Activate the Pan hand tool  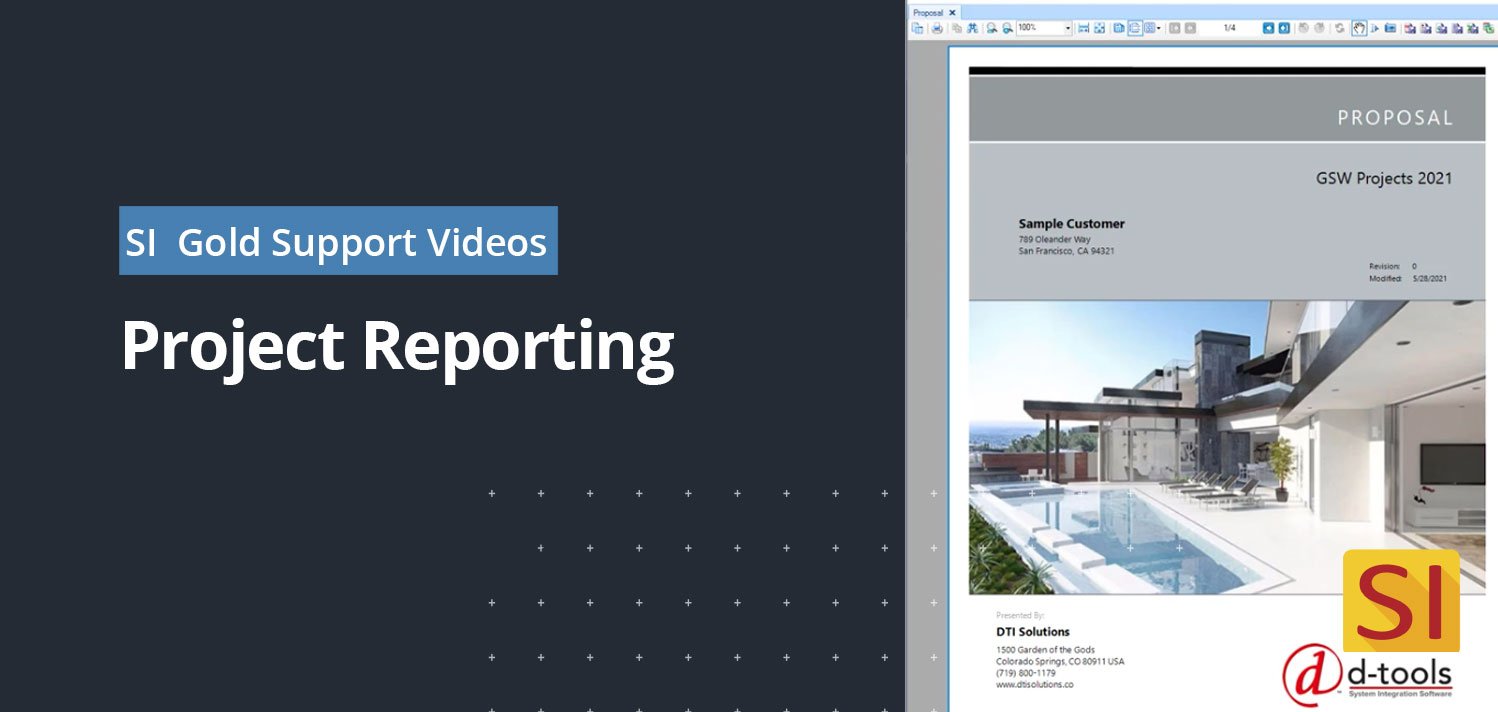[1359, 28]
